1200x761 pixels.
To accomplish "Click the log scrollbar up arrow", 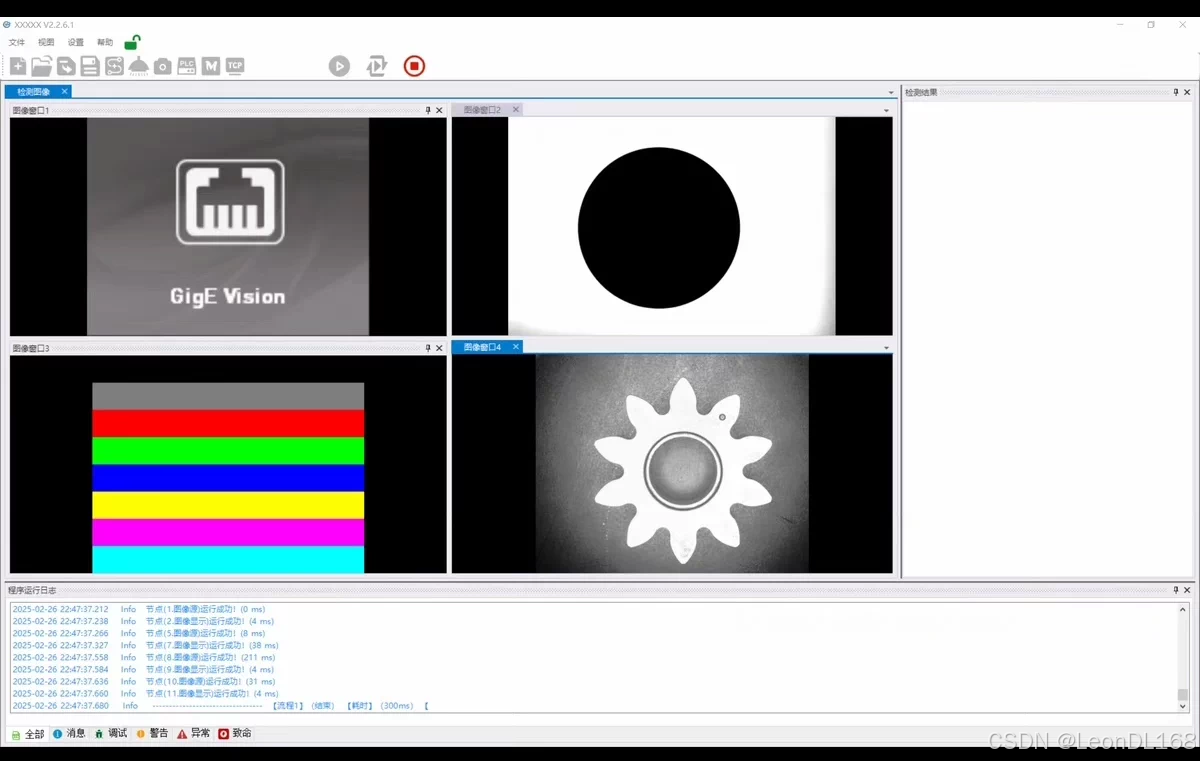I will coord(1183,609).
